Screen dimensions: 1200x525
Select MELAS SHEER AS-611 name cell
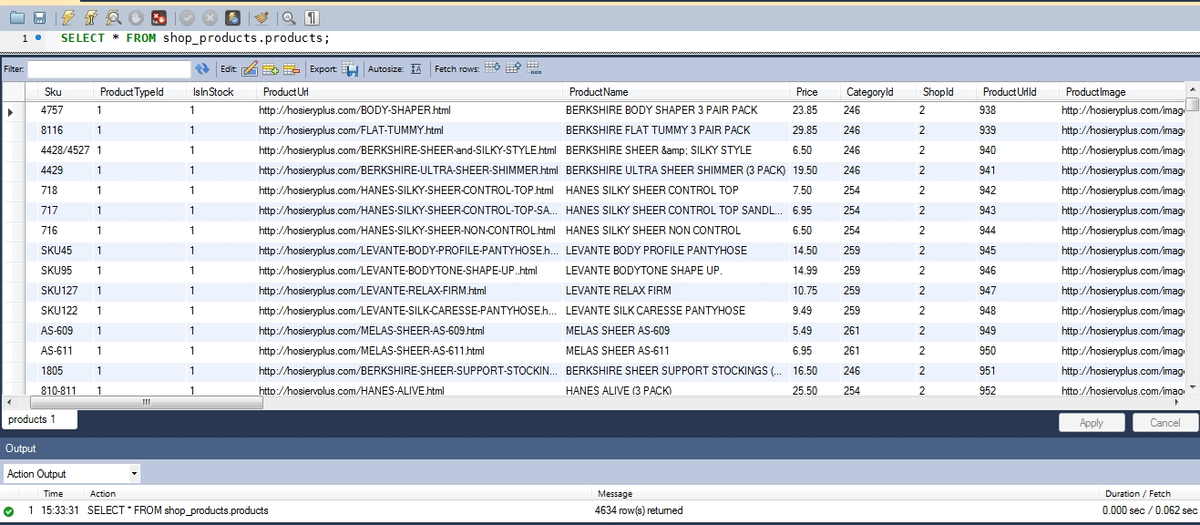click(676, 350)
